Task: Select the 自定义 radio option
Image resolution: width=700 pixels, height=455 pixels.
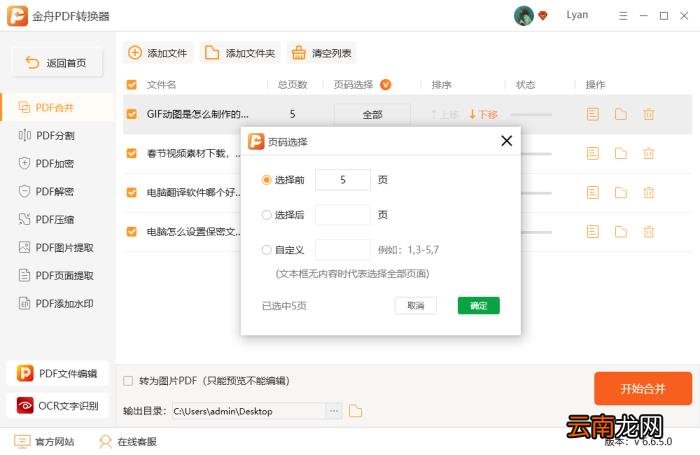Action: click(267, 250)
